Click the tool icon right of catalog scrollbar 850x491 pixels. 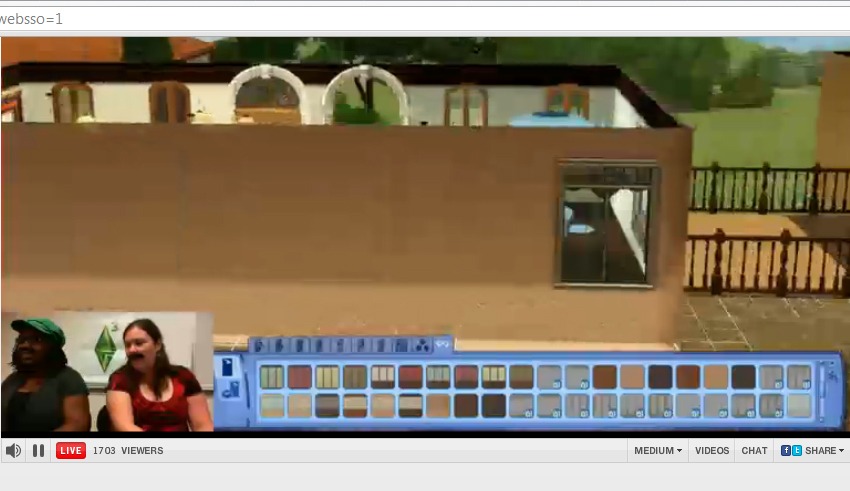pyautogui.click(x=833, y=375)
